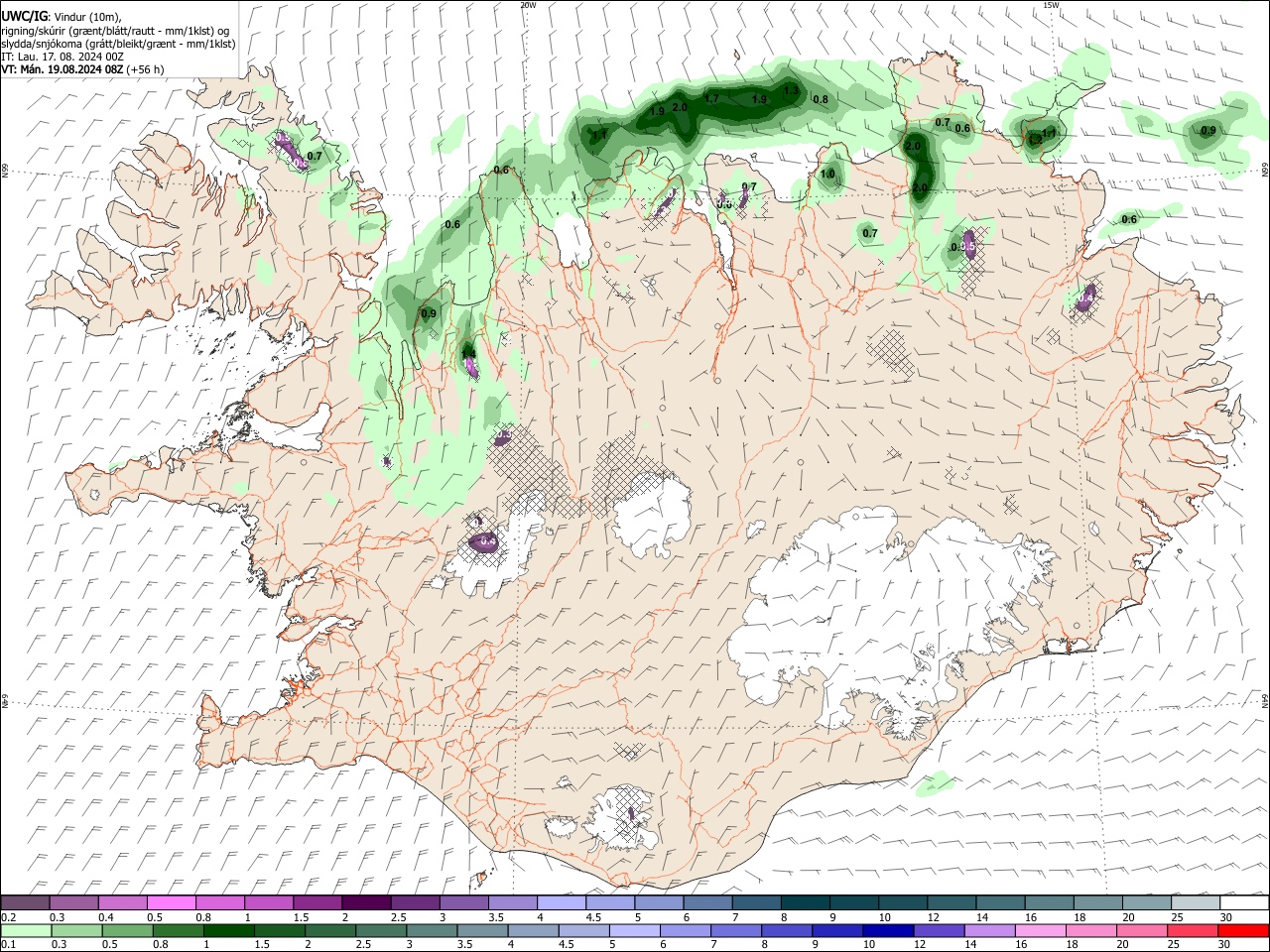1270x952 pixels.
Task: Select the grey-blue rain swatch at 4
Action: tap(533, 931)
